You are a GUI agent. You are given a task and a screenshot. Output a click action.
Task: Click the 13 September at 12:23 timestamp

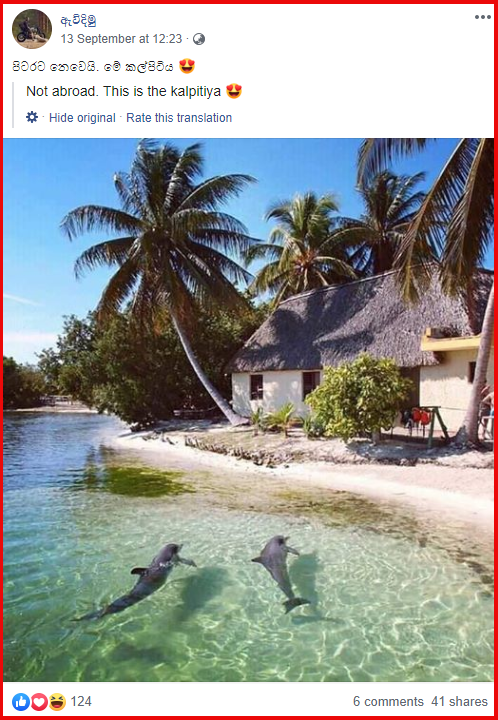(x=121, y=39)
